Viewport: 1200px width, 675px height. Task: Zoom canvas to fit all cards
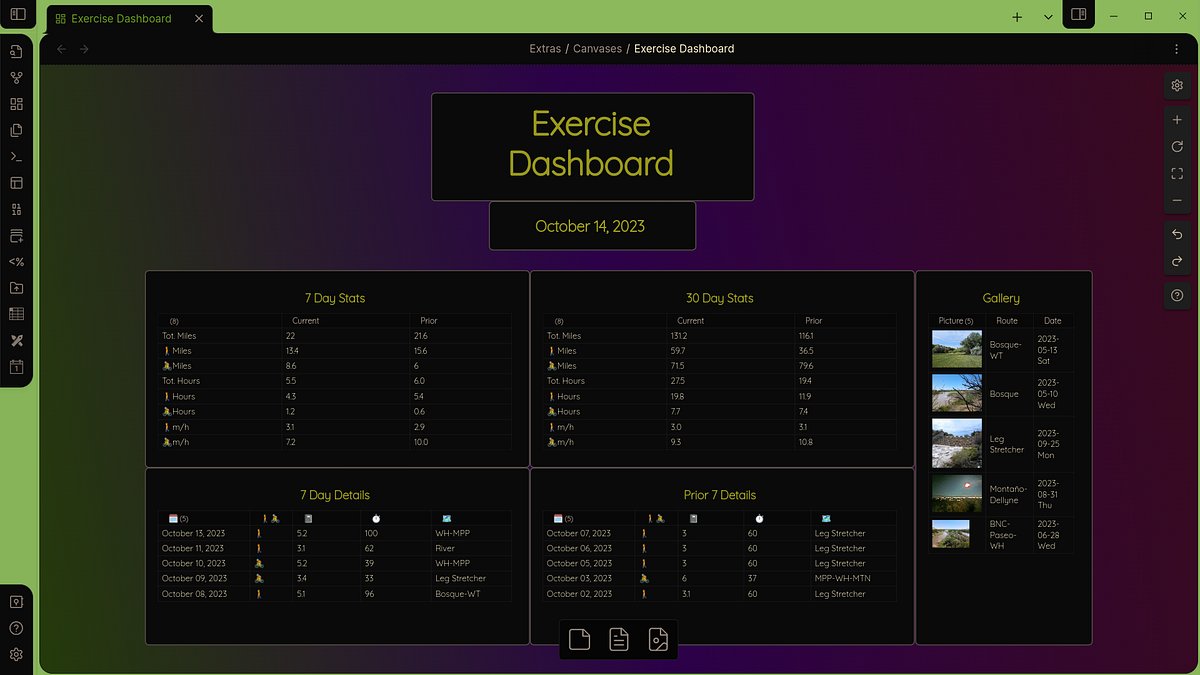1176,173
